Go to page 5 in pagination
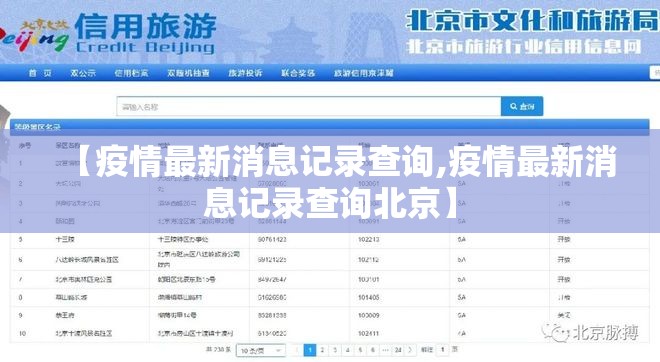The image size is (660, 362). pyautogui.click(x=360, y=350)
